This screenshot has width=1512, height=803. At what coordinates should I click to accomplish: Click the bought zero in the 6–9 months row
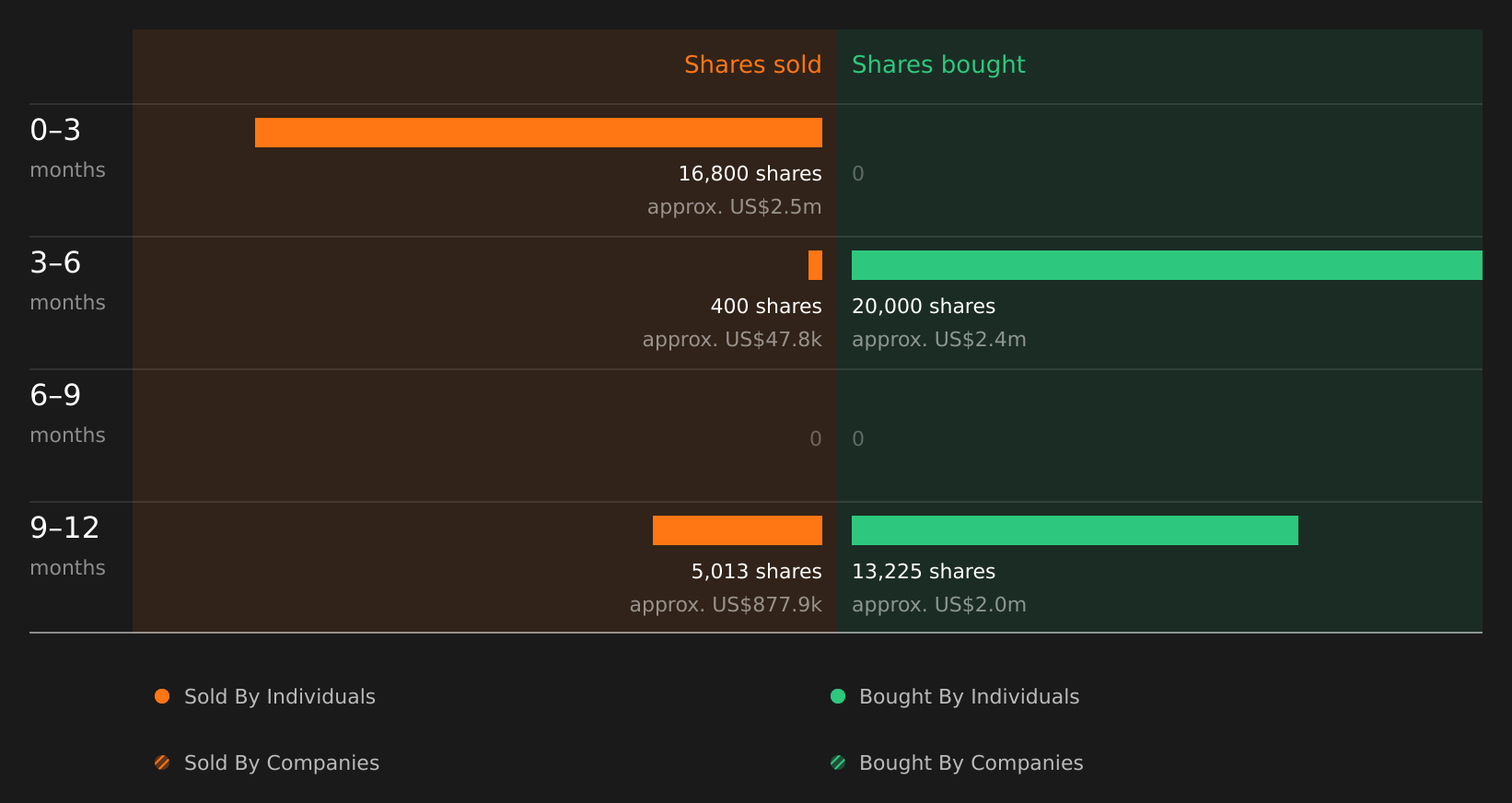coord(858,439)
